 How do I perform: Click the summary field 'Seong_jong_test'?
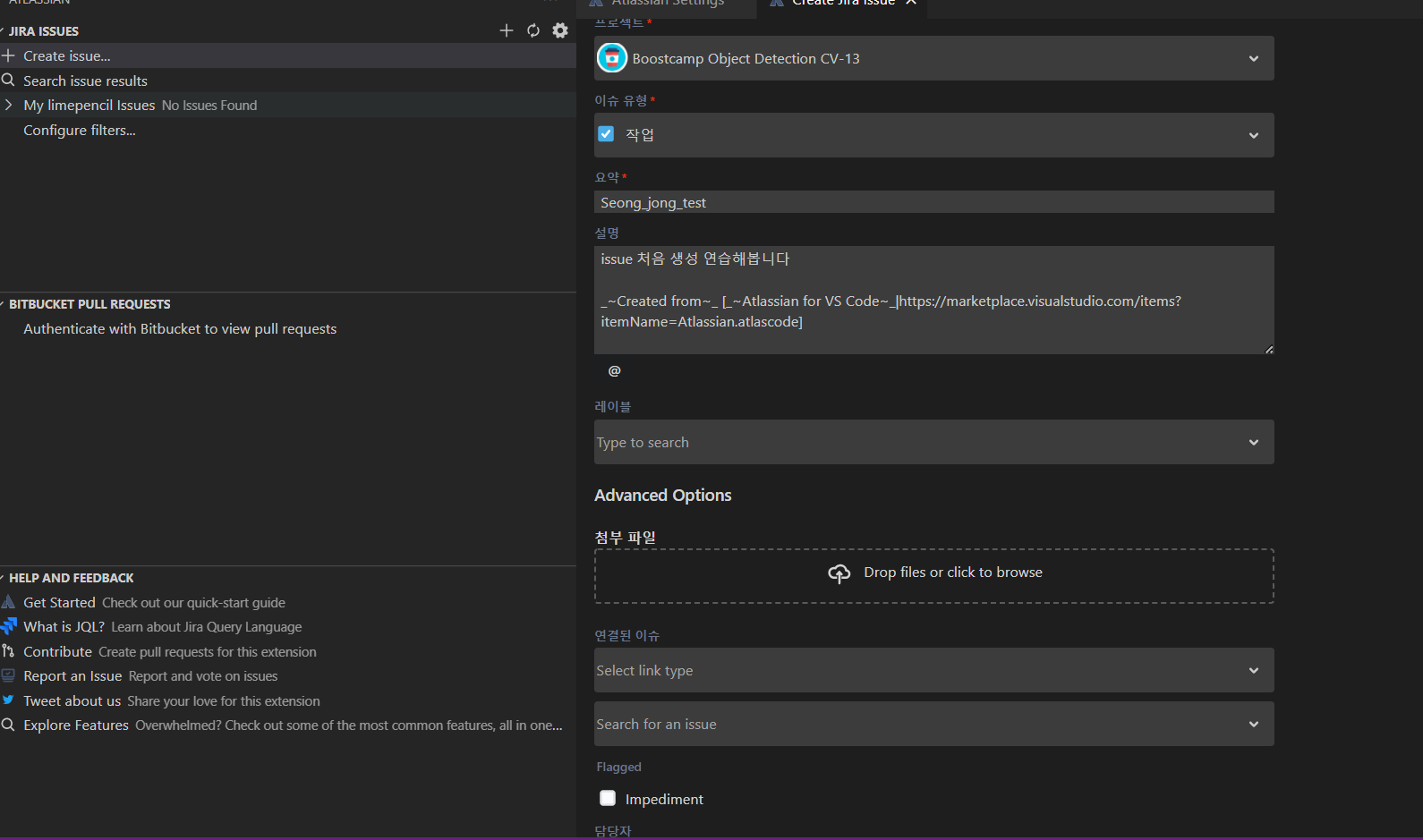pos(933,202)
